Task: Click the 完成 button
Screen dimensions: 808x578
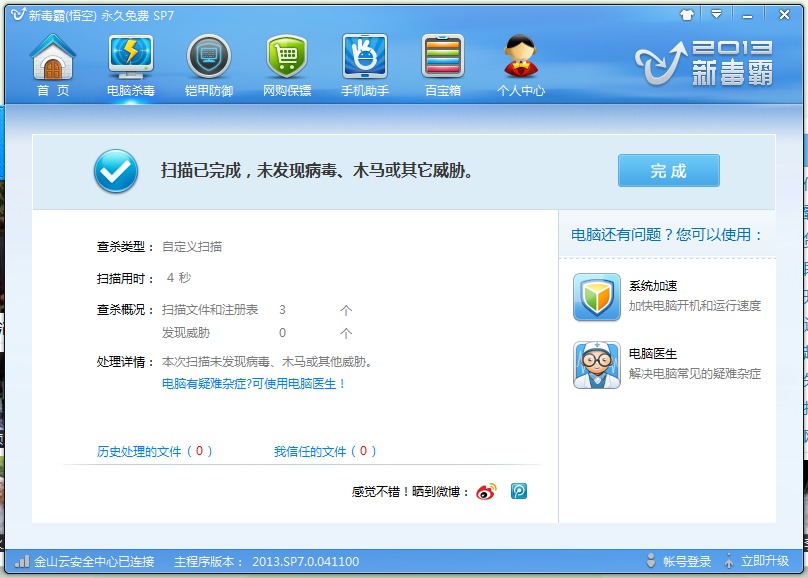Action: (x=668, y=171)
